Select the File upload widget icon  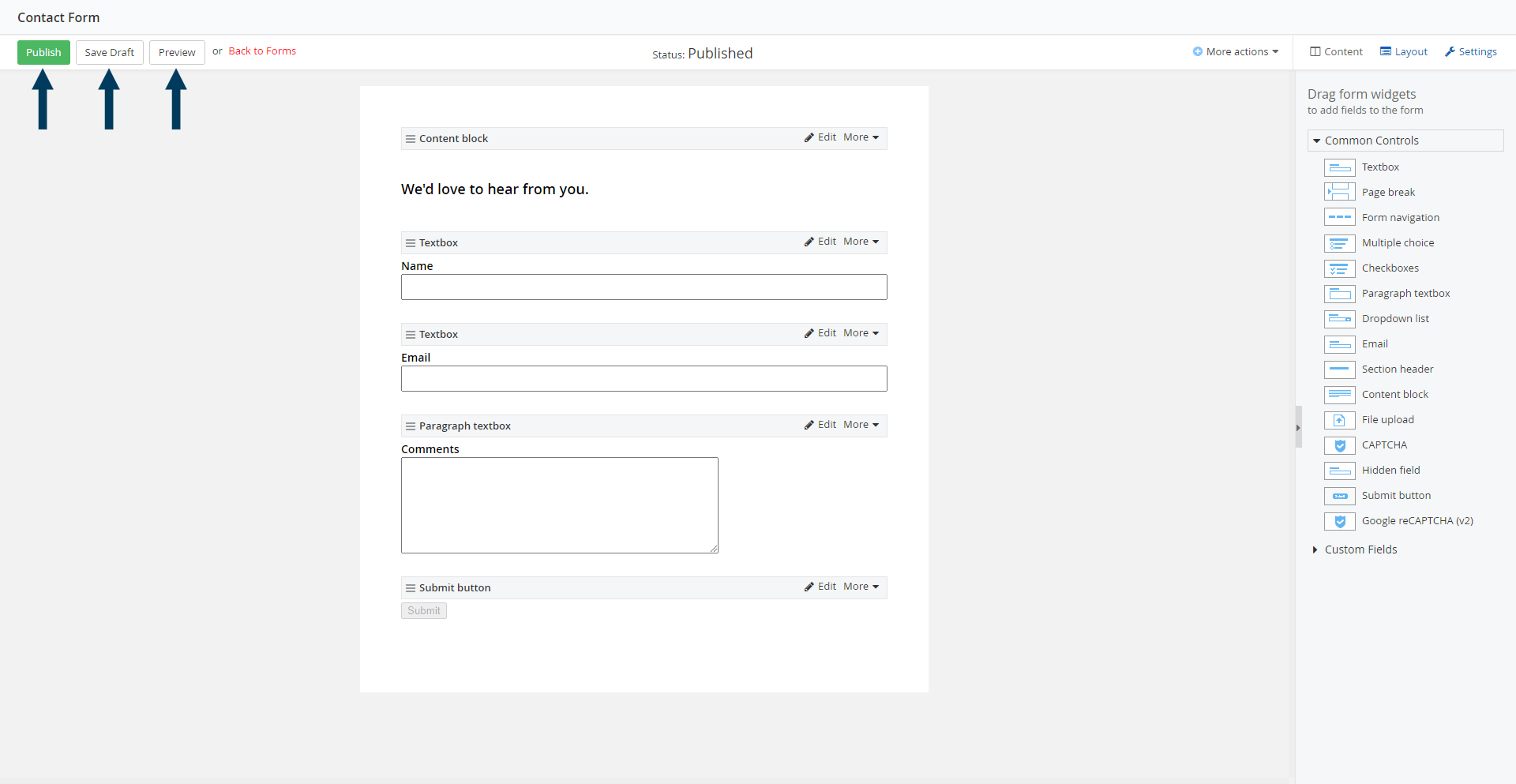coord(1339,420)
